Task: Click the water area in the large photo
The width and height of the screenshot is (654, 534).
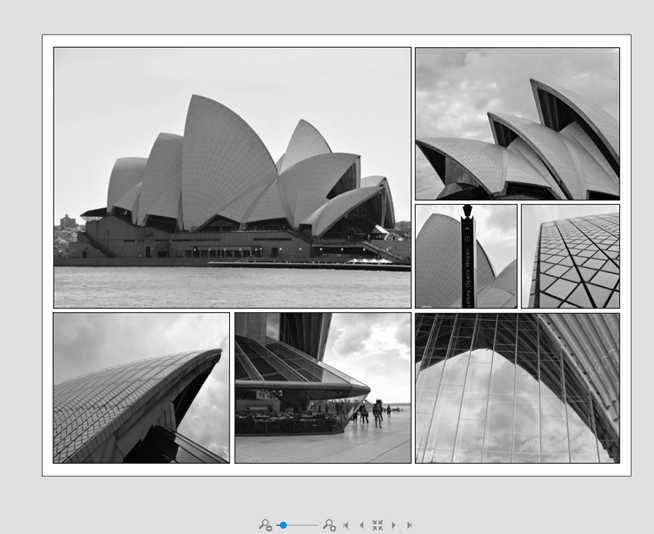Action: pyautogui.click(x=232, y=288)
